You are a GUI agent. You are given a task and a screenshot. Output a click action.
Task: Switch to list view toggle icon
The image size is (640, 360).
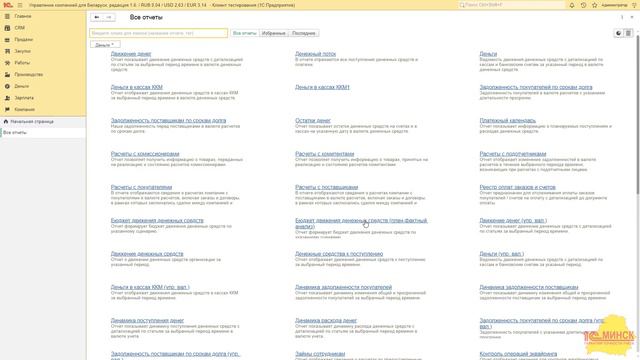(629, 33)
